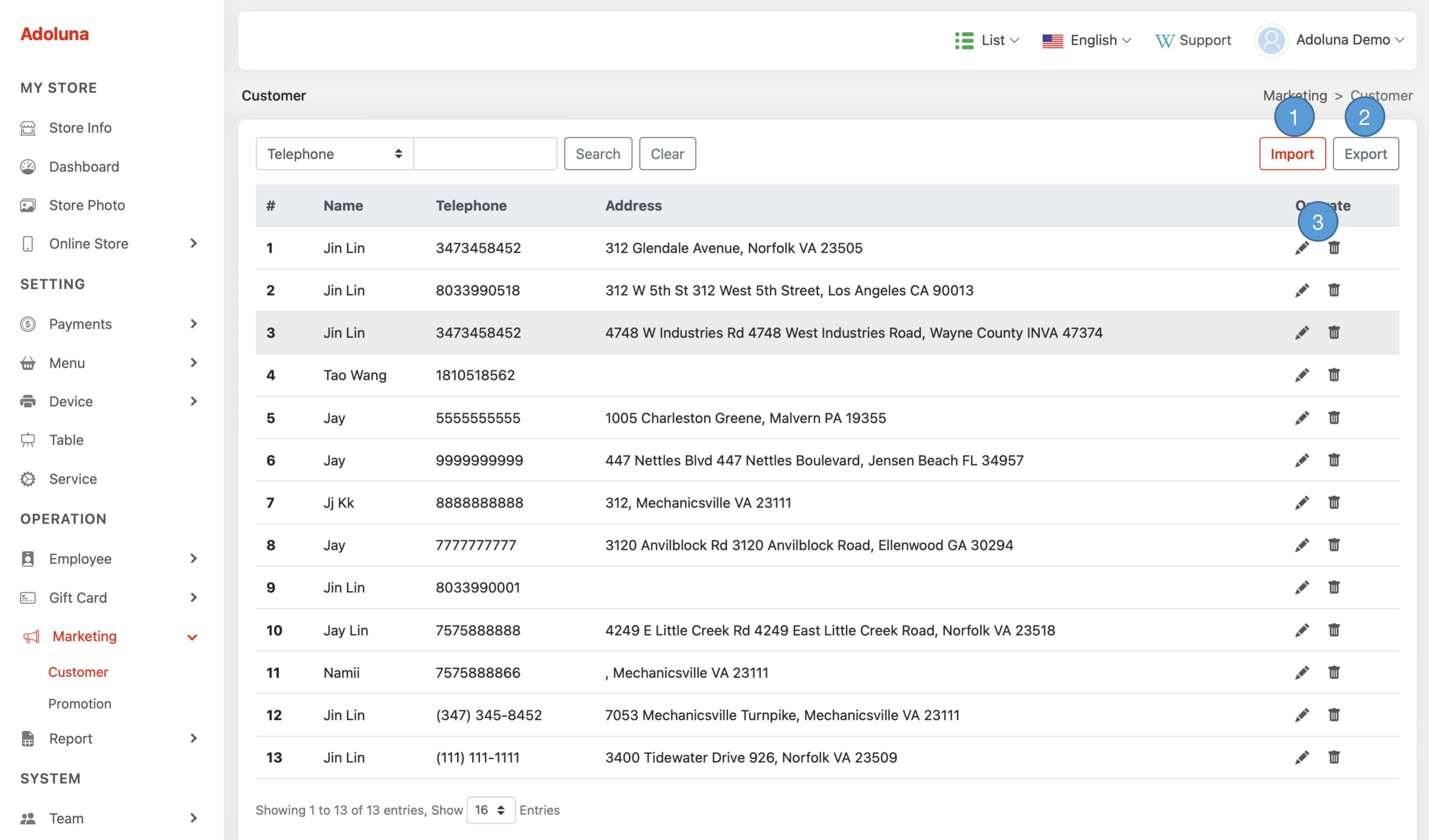Click the Address column header
Screen dimensions: 1429x840
pos(634,206)
